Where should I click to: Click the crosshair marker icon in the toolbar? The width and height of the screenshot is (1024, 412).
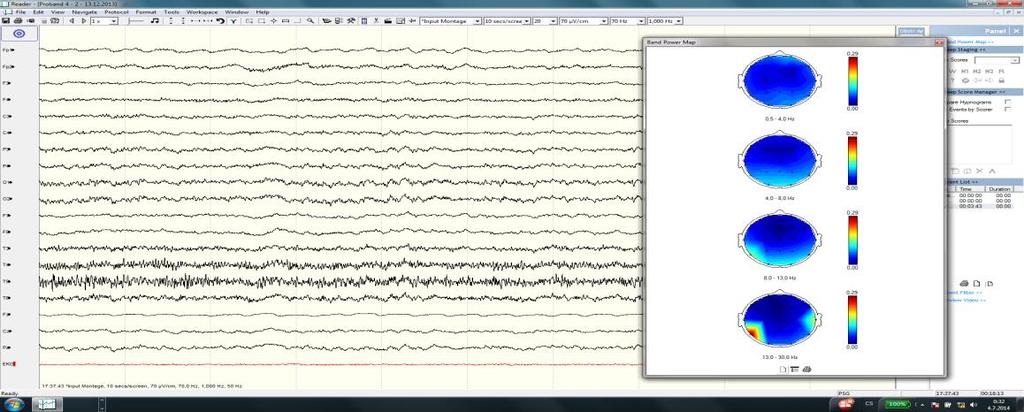tap(274, 21)
